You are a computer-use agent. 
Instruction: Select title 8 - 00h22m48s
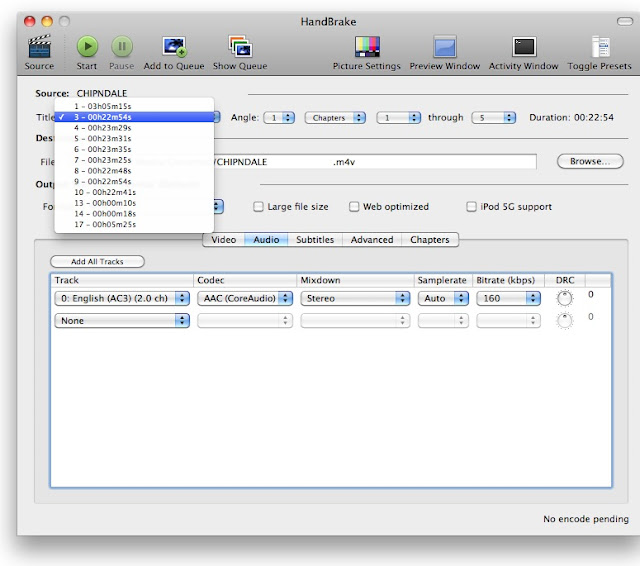click(x=134, y=171)
